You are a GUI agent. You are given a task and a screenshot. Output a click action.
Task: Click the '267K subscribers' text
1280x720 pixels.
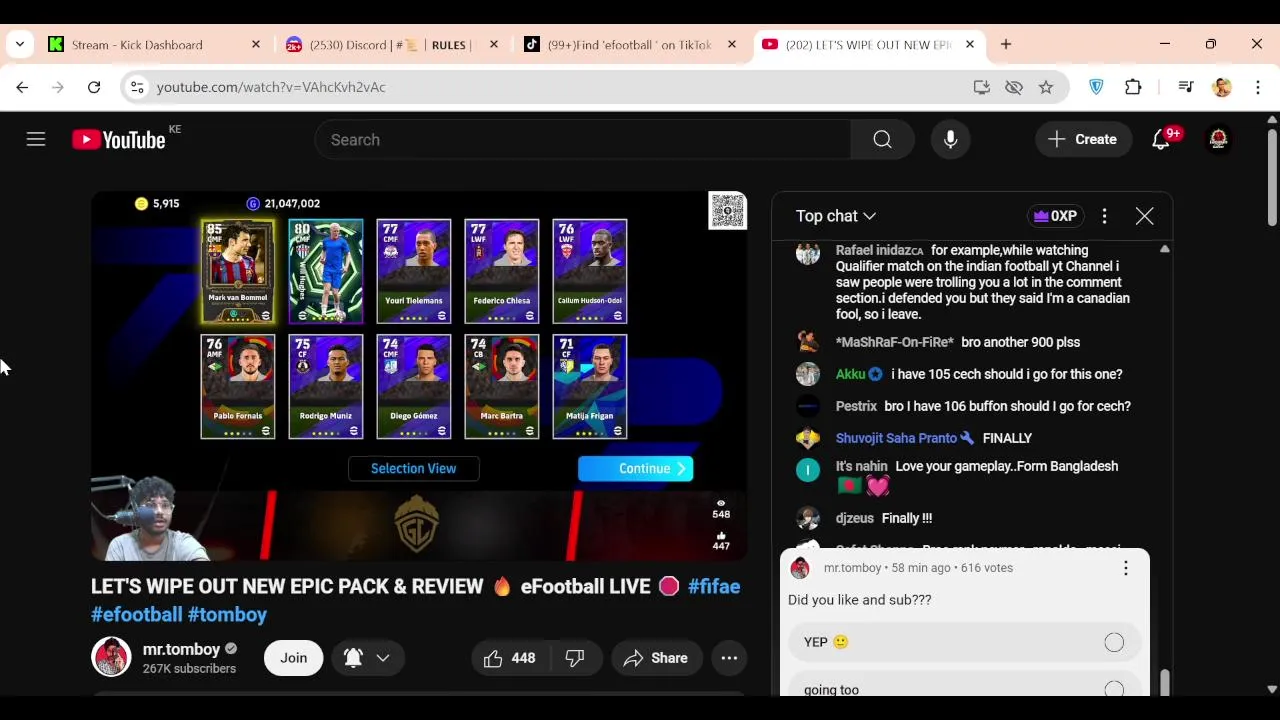(x=189, y=669)
